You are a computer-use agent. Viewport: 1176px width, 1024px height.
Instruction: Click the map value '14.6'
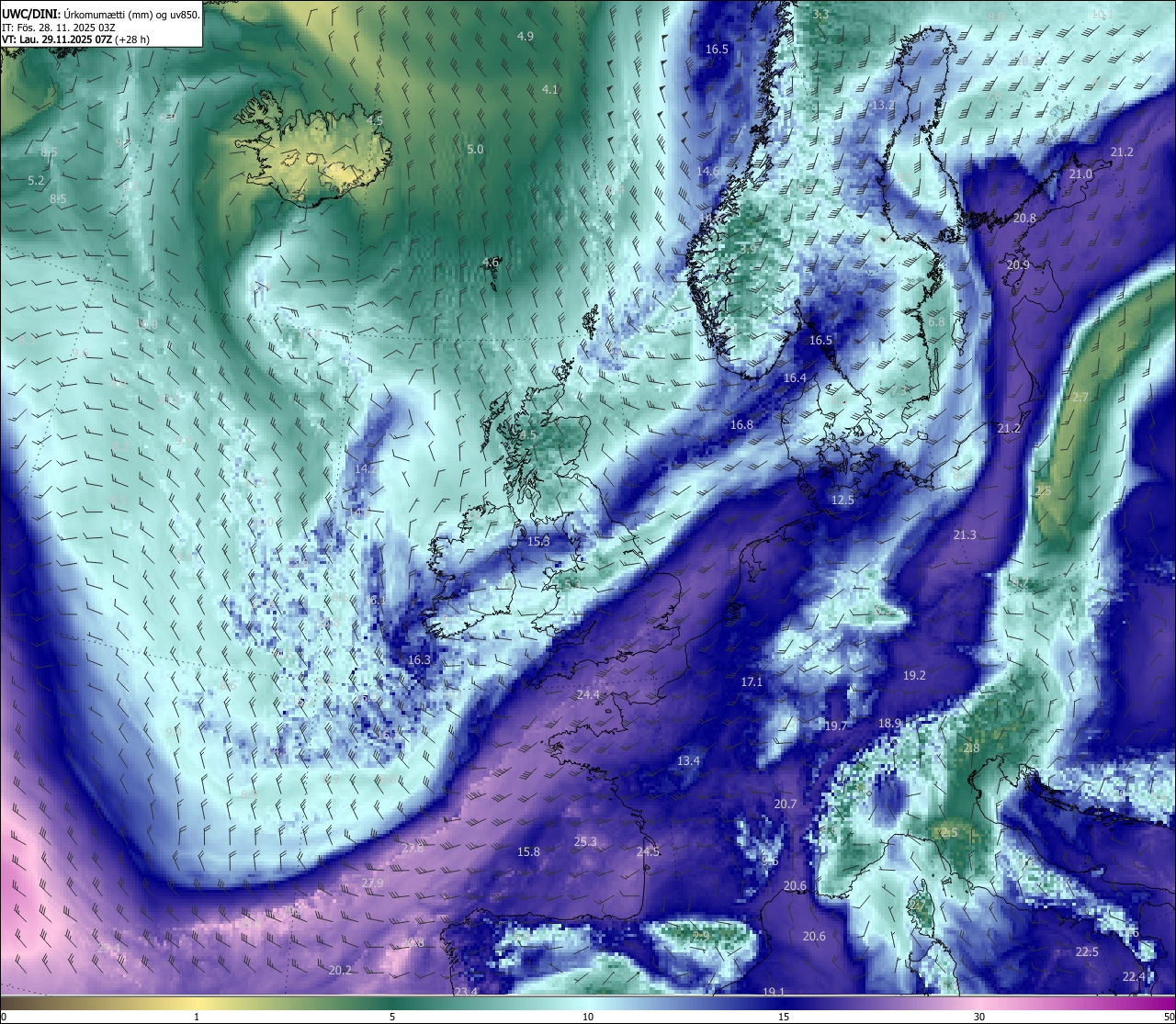(x=708, y=172)
